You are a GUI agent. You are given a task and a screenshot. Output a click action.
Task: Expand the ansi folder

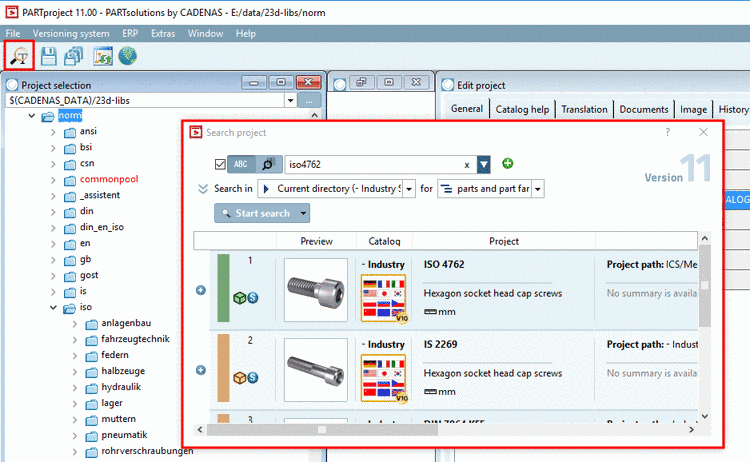[x=53, y=132]
